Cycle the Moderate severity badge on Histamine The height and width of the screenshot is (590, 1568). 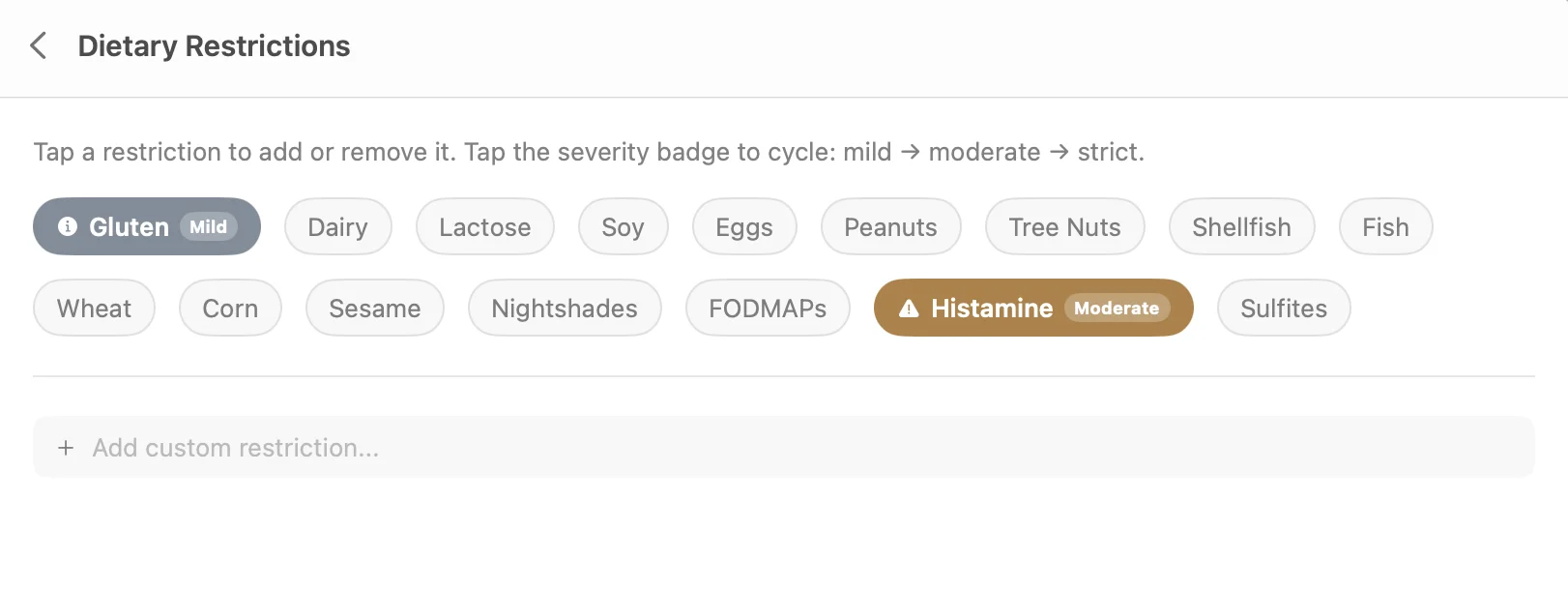pyautogui.click(x=1117, y=308)
